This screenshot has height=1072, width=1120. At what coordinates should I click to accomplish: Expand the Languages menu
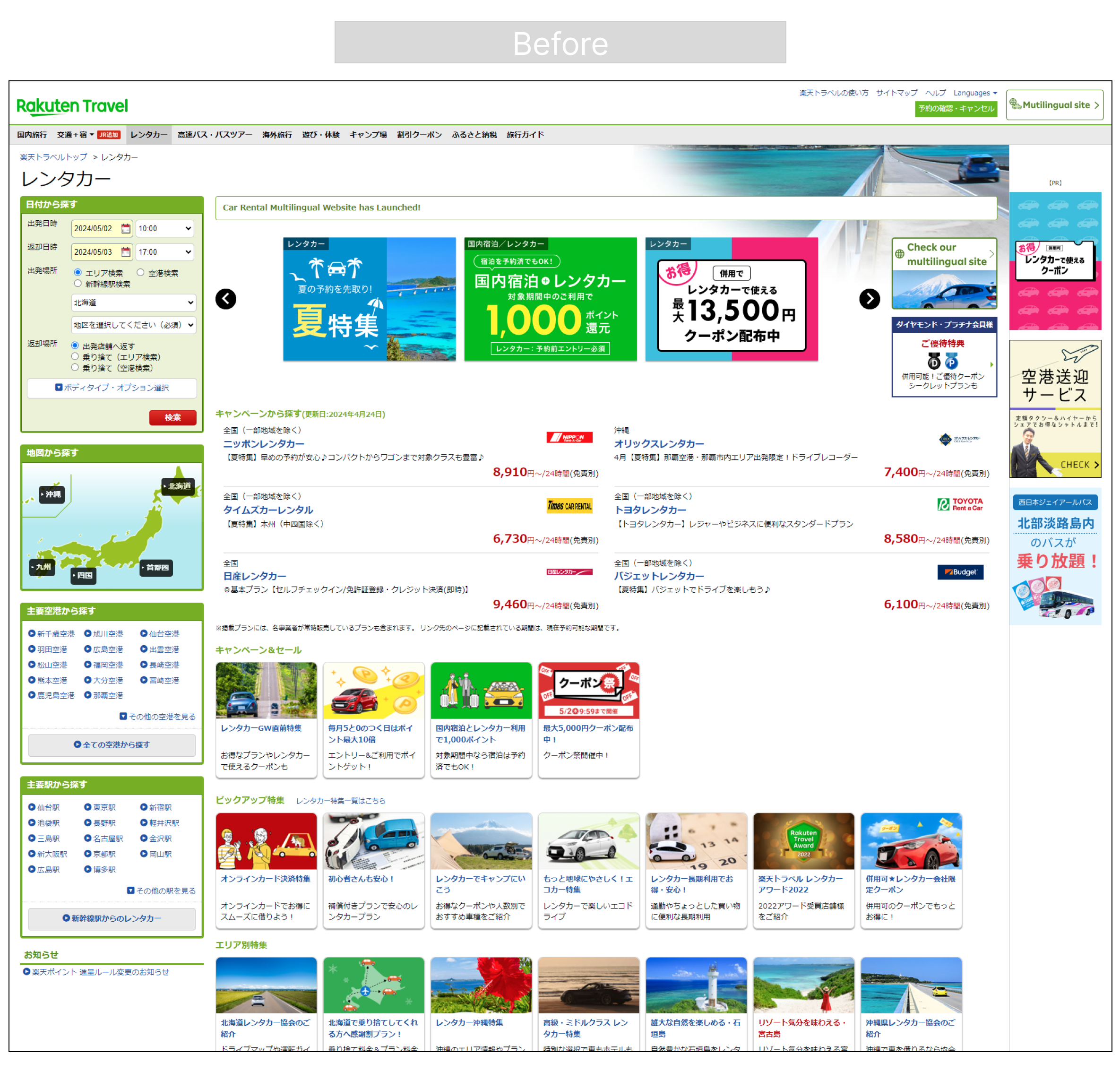974,93
